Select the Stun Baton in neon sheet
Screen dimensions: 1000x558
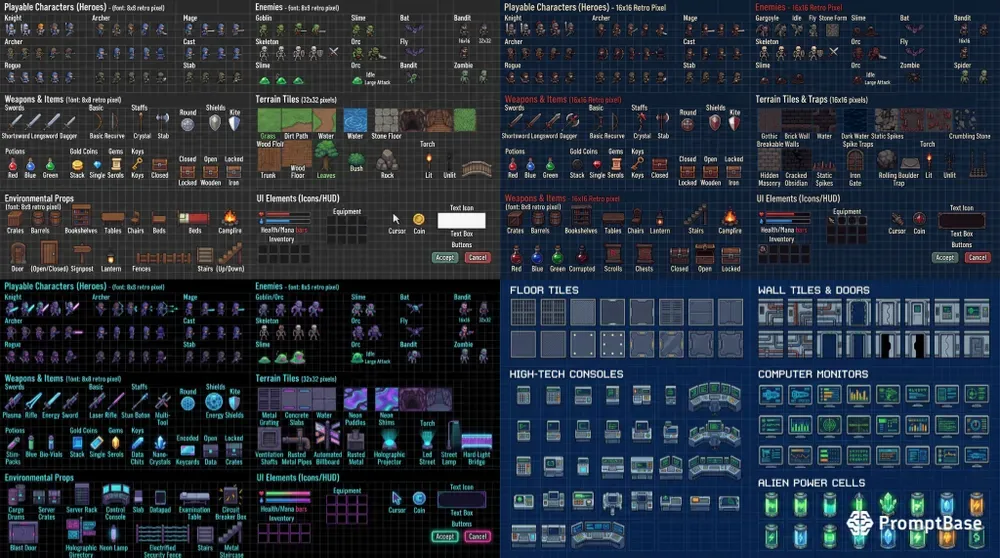click(140, 401)
